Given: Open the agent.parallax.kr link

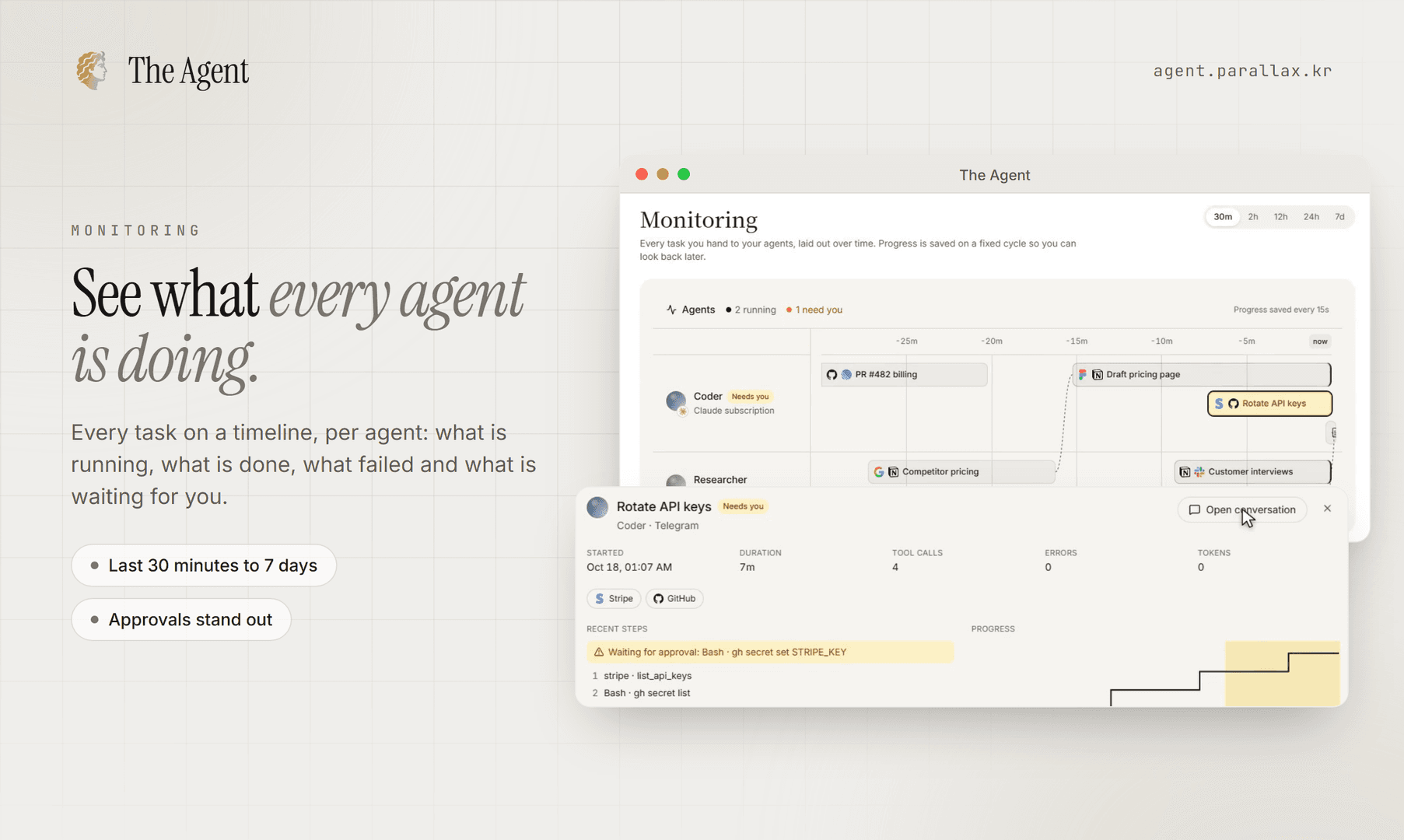Looking at the screenshot, I should (x=1242, y=71).
